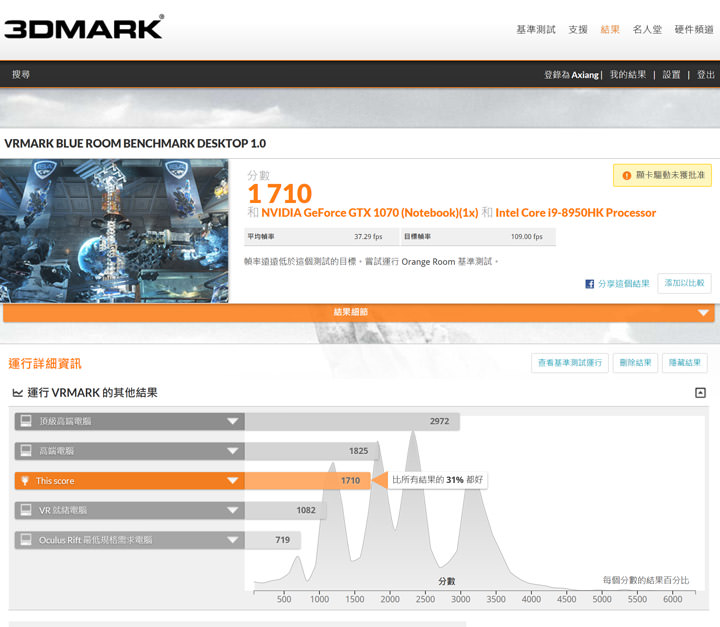Click the 添加以比較 button
720x627 pixels.
[685, 283]
